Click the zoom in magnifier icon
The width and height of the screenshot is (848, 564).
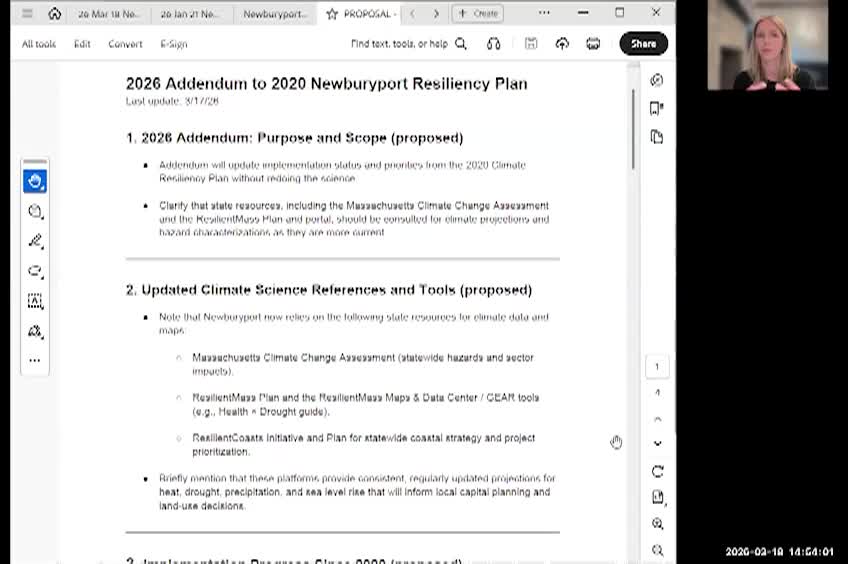(658, 523)
